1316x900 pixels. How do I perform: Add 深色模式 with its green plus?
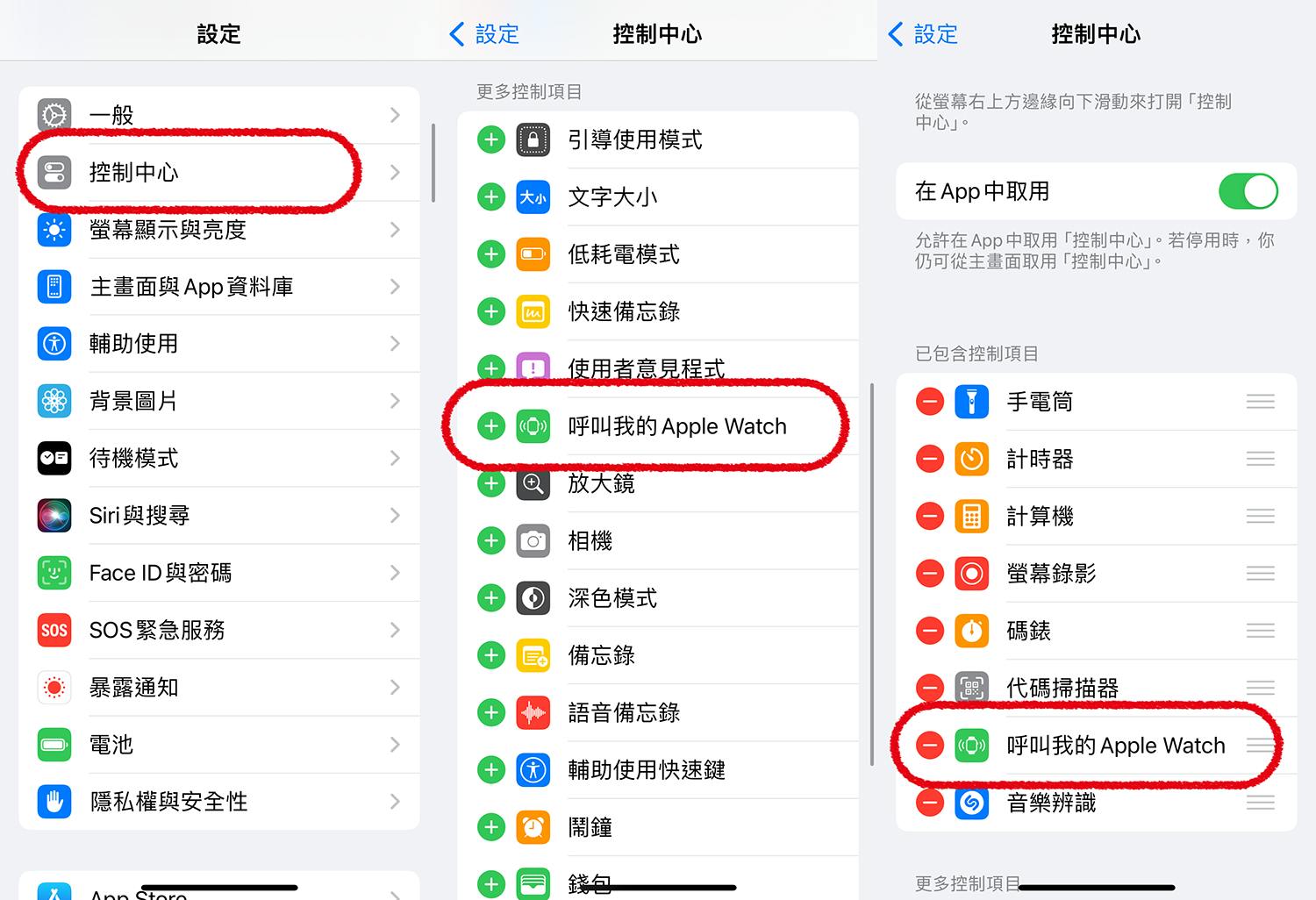[x=491, y=598]
